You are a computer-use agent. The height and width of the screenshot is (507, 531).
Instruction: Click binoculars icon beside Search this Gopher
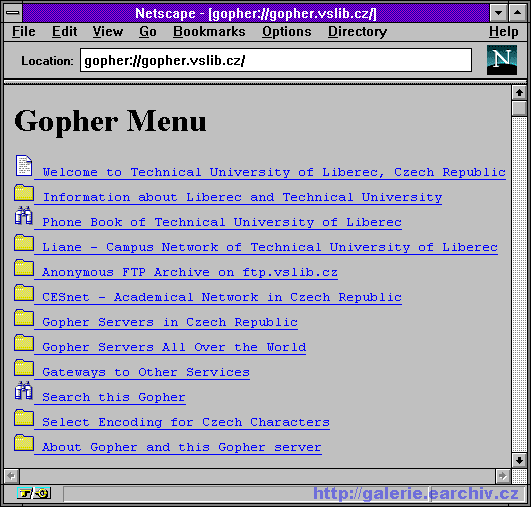point(23,390)
